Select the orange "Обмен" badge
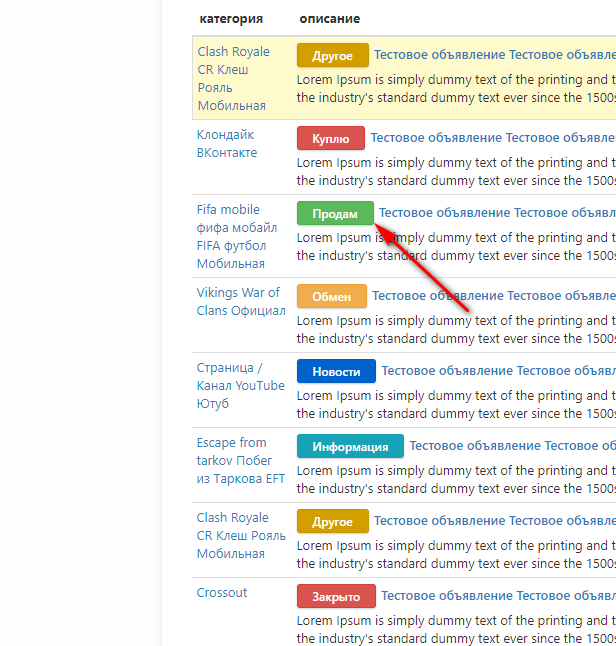Viewport: 616px width, 646px height. tap(331, 296)
